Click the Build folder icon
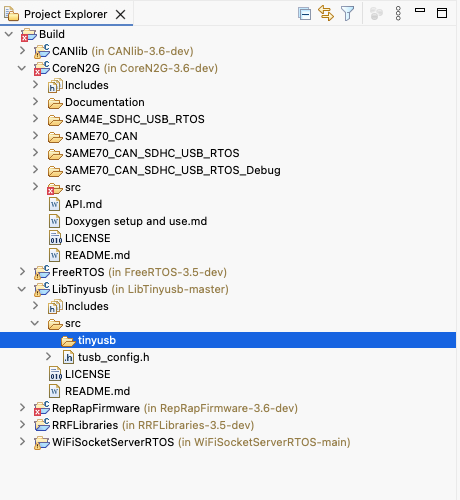The width and height of the screenshot is (460, 500). point(29,34)
